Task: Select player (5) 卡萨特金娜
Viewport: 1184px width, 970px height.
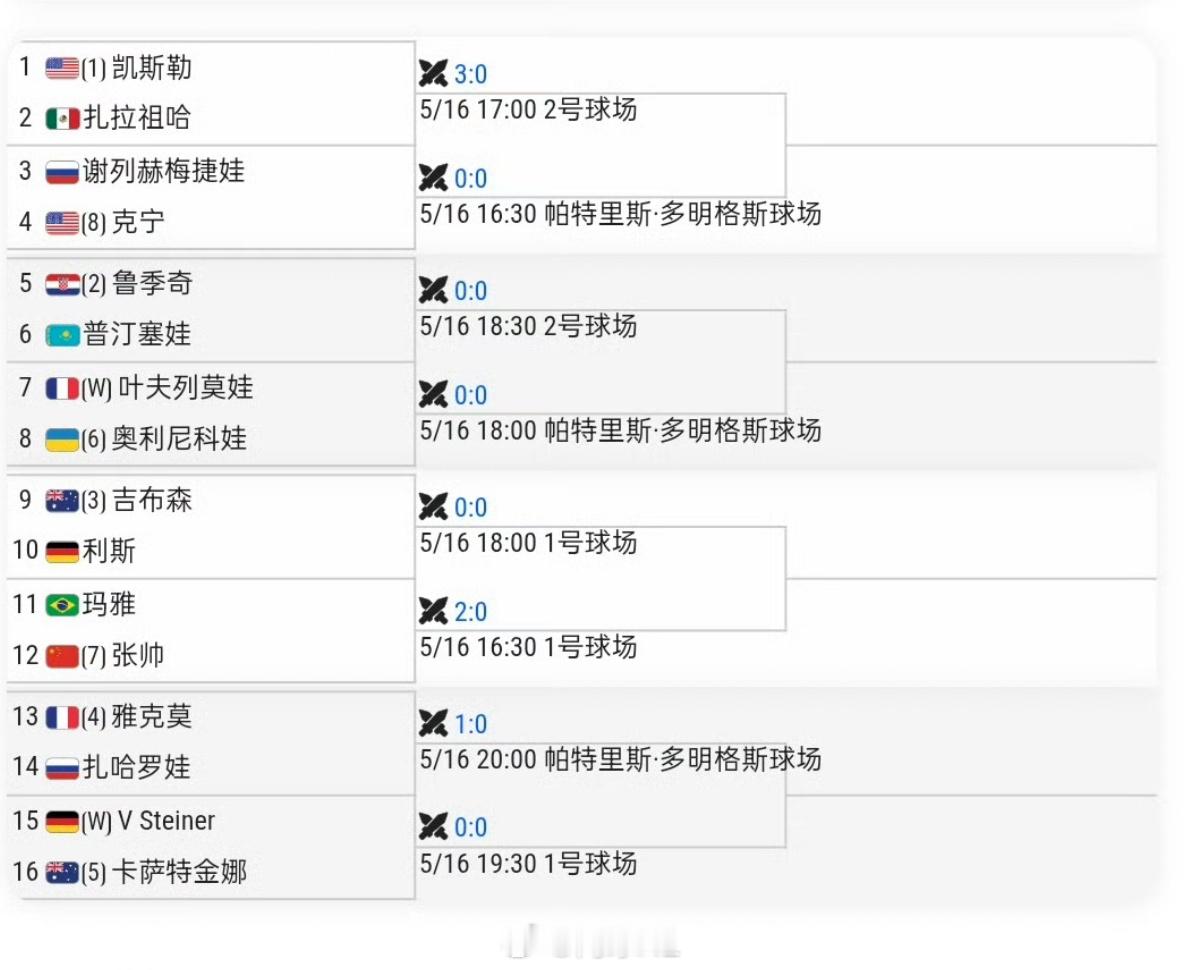Action: click(164, 872)
